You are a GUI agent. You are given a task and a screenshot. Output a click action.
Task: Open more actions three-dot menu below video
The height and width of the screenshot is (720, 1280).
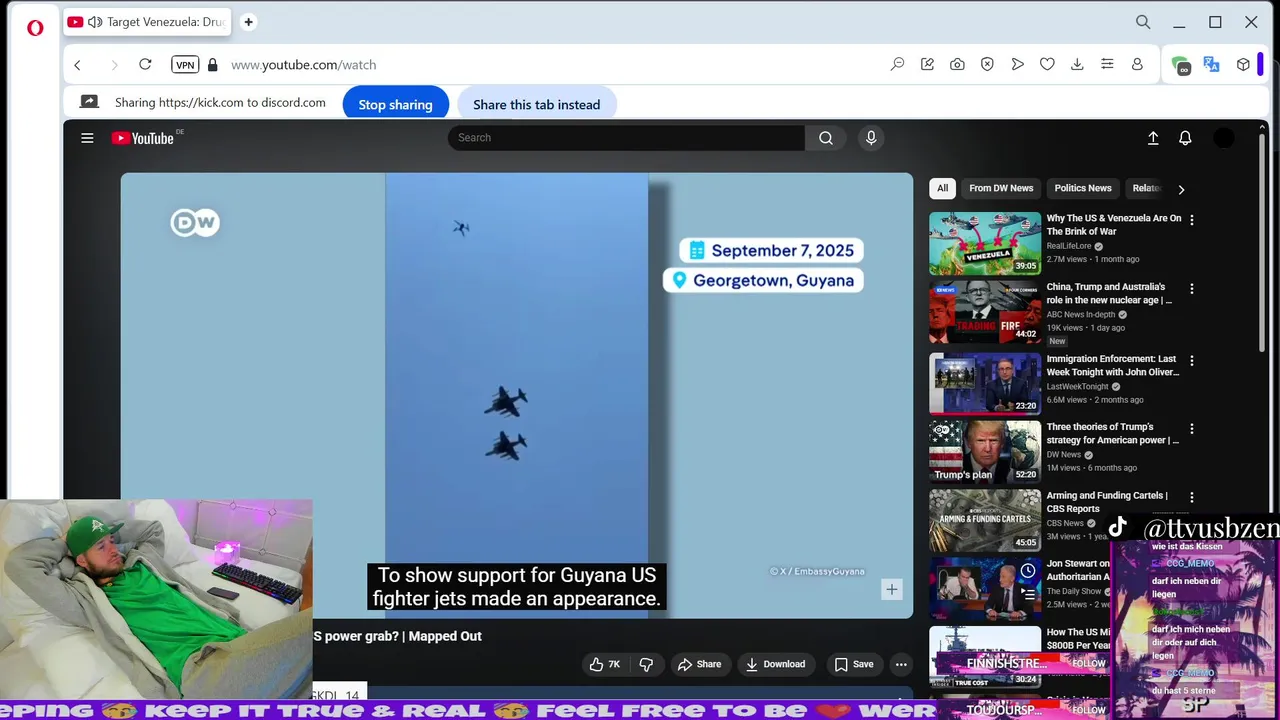(901, 664)
